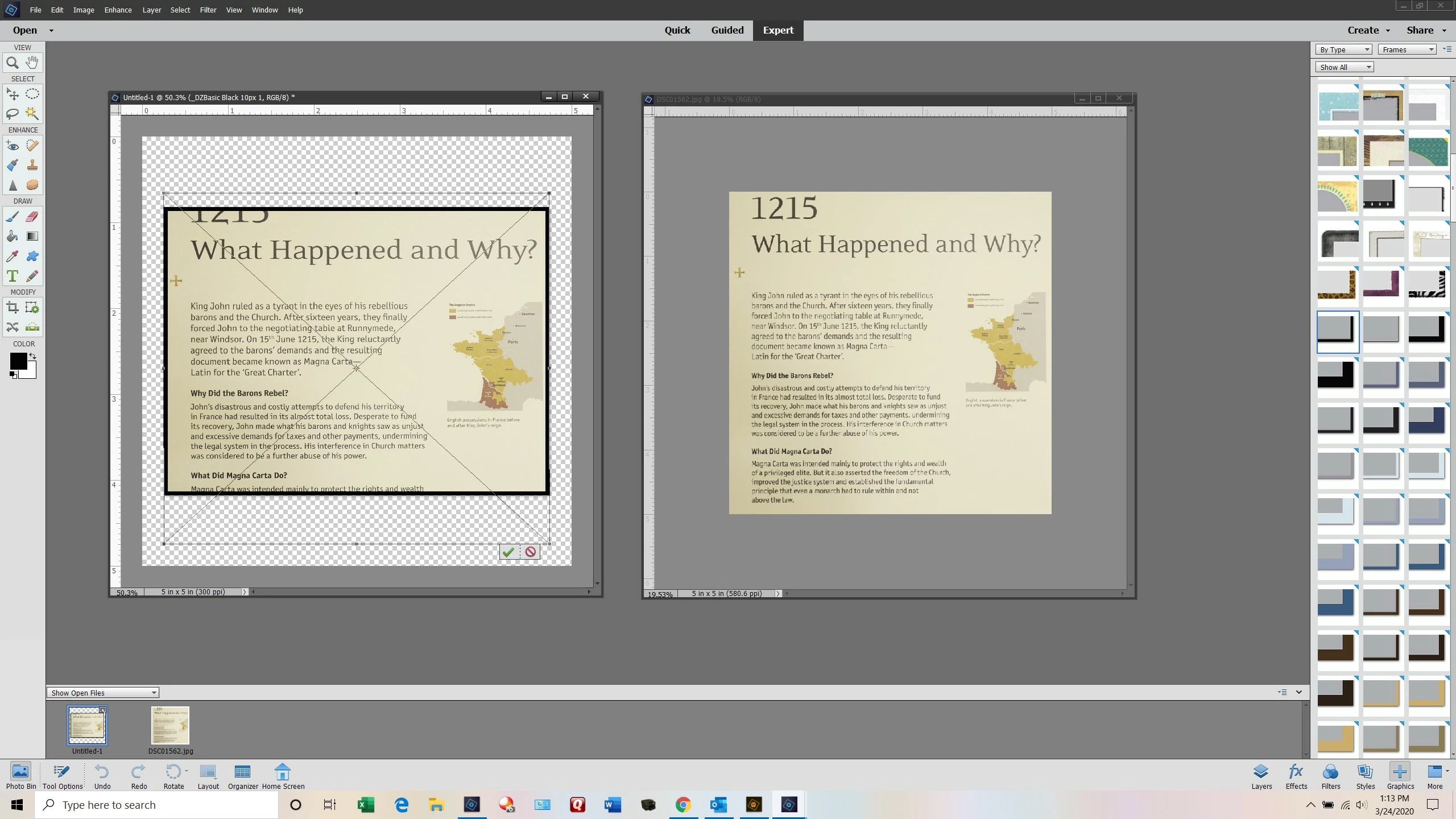This screenshot has height=819, width=1456.
Task: Switch to the Guided tab
Action: [x=727, y=30]
